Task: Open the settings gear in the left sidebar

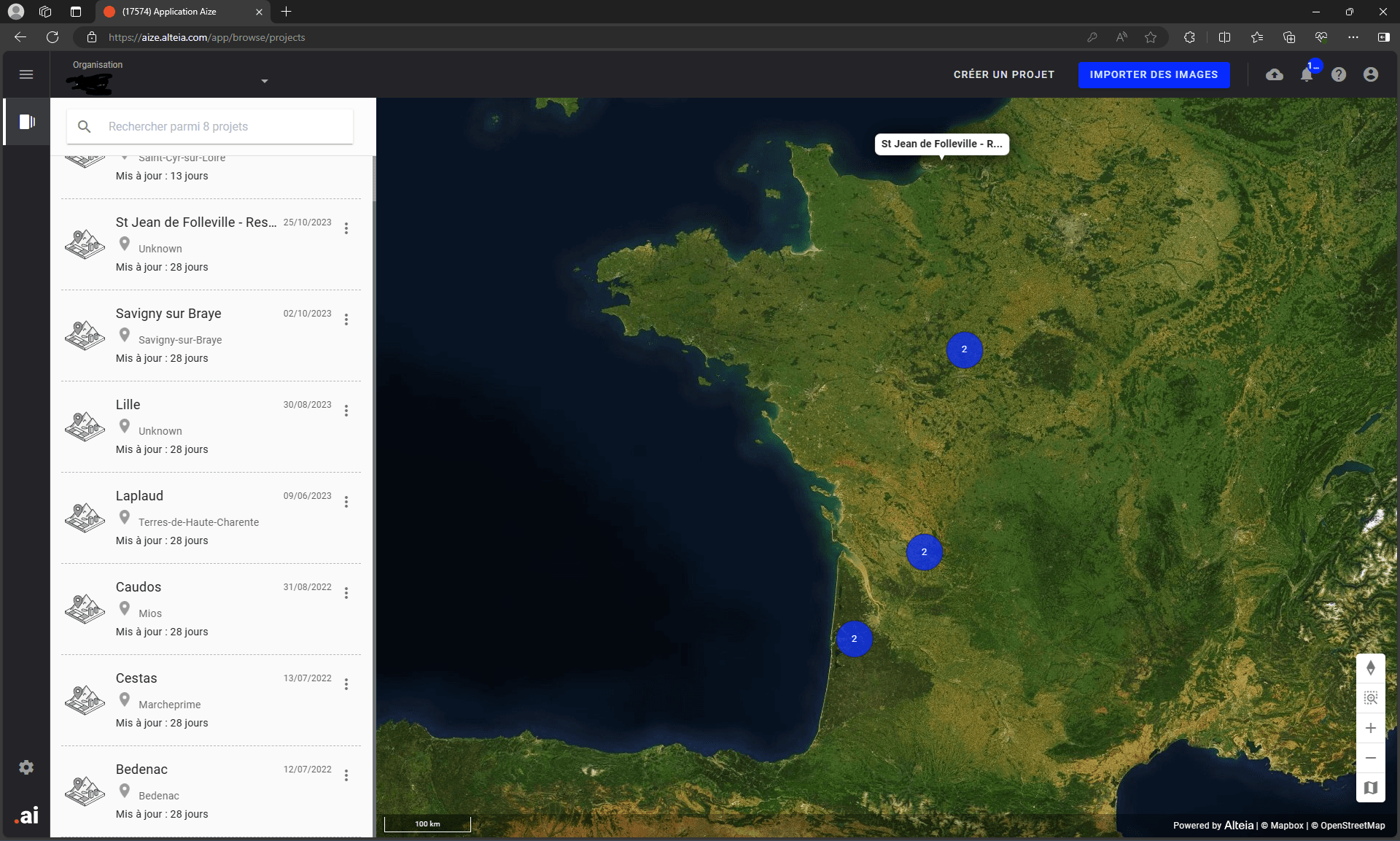Action: (26, 767)
